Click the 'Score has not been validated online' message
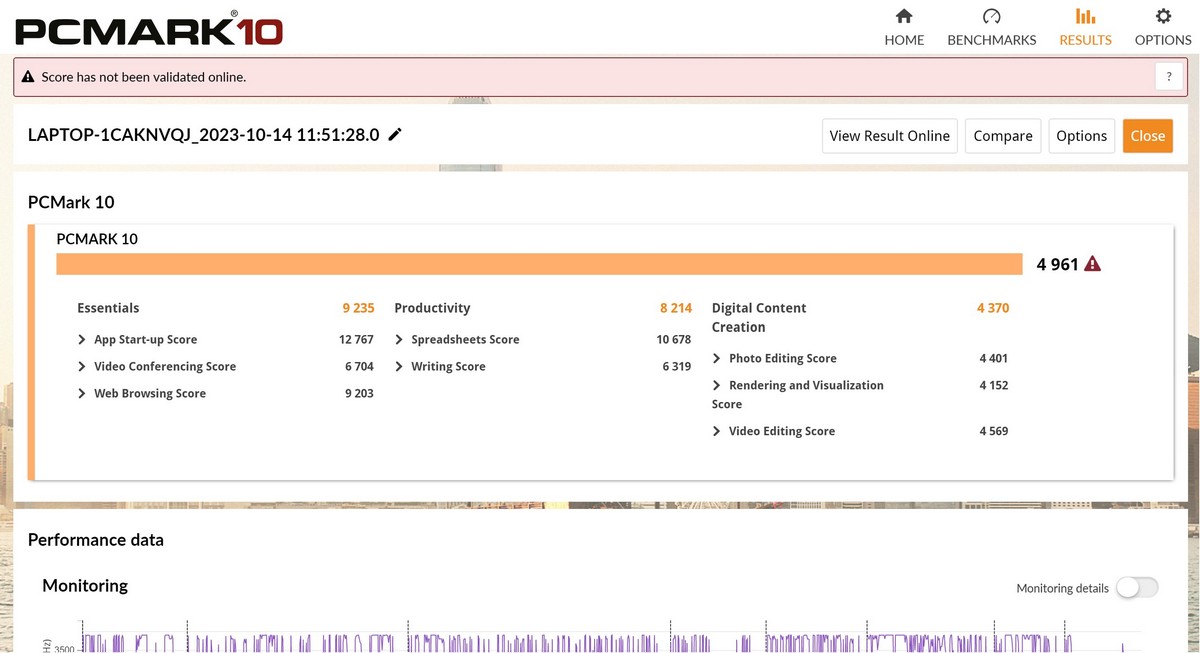This screenshot has width=1200, height=653. click(x=144, y=77)
